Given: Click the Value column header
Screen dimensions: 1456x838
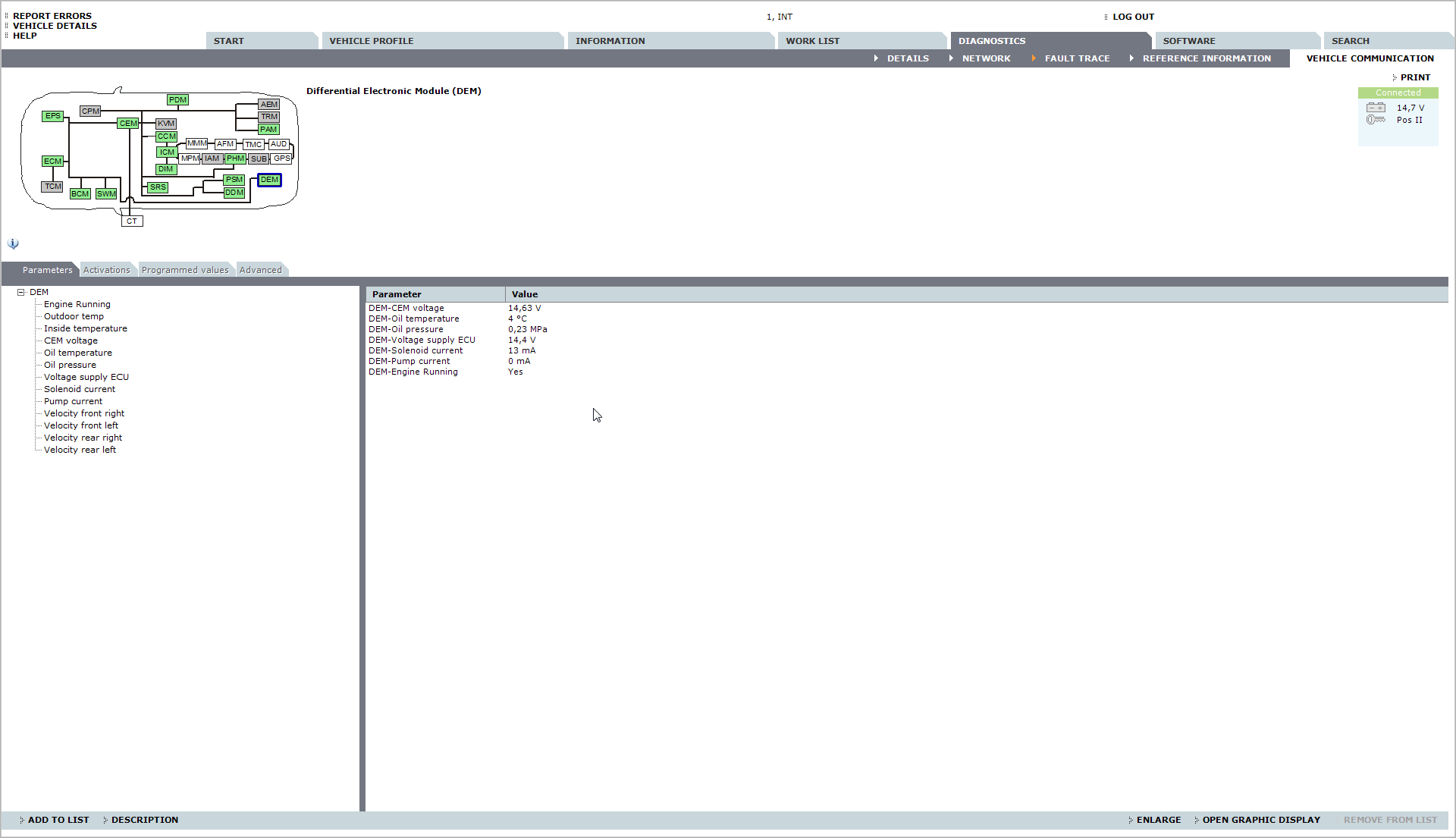Looking at the screenshot, I should click(x=524, y=294).
